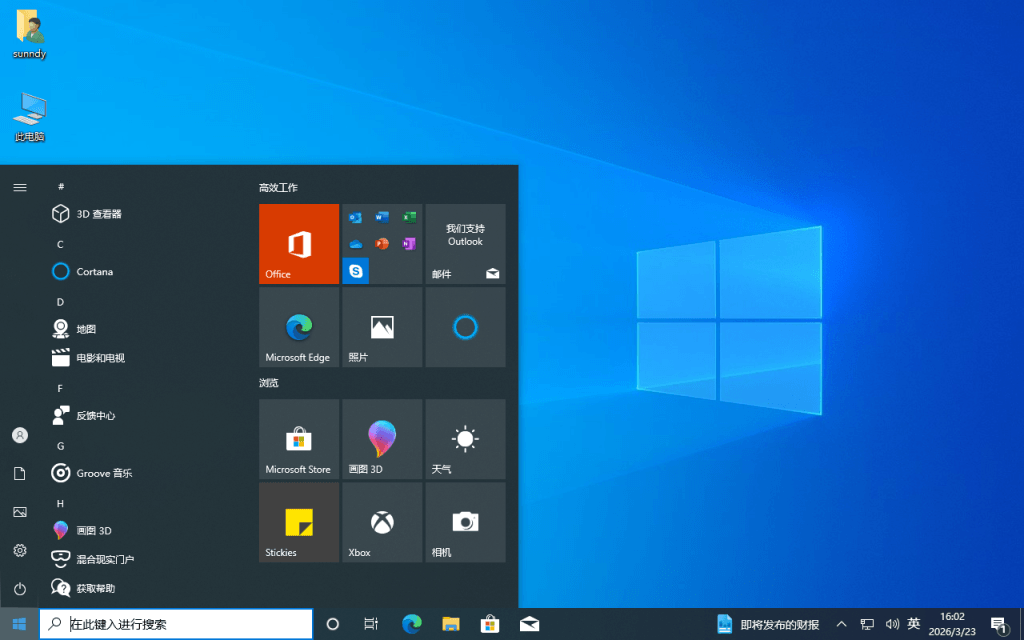Open Cortana circle on the taskbar
This screenshot has width=1024, height=640.
click(332, 624)
